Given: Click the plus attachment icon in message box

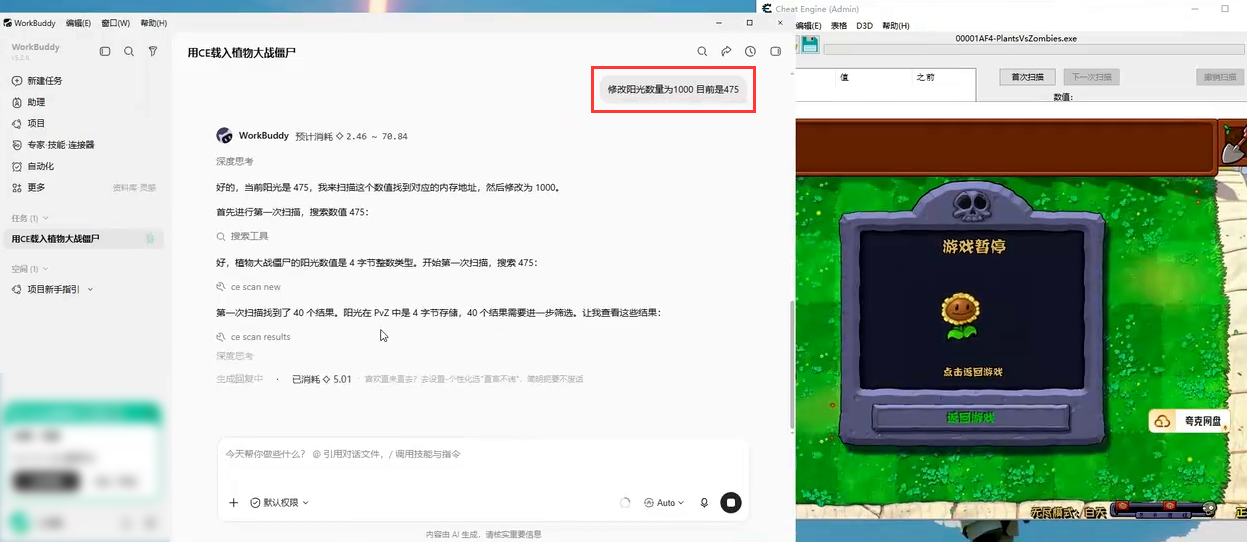Looking at the screenshot, I should 233,503.
